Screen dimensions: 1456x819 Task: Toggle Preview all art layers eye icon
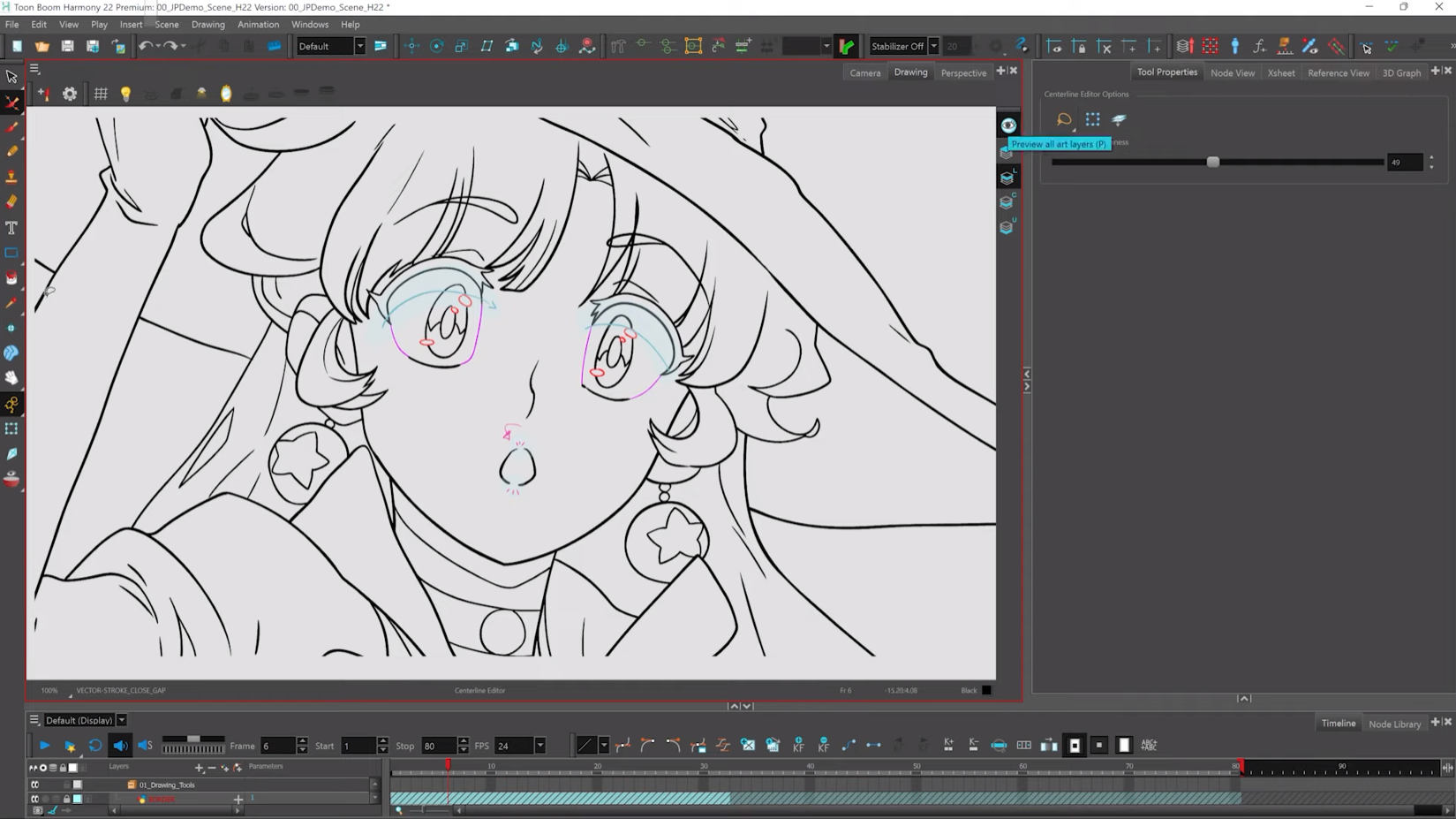click(1007, 125)
